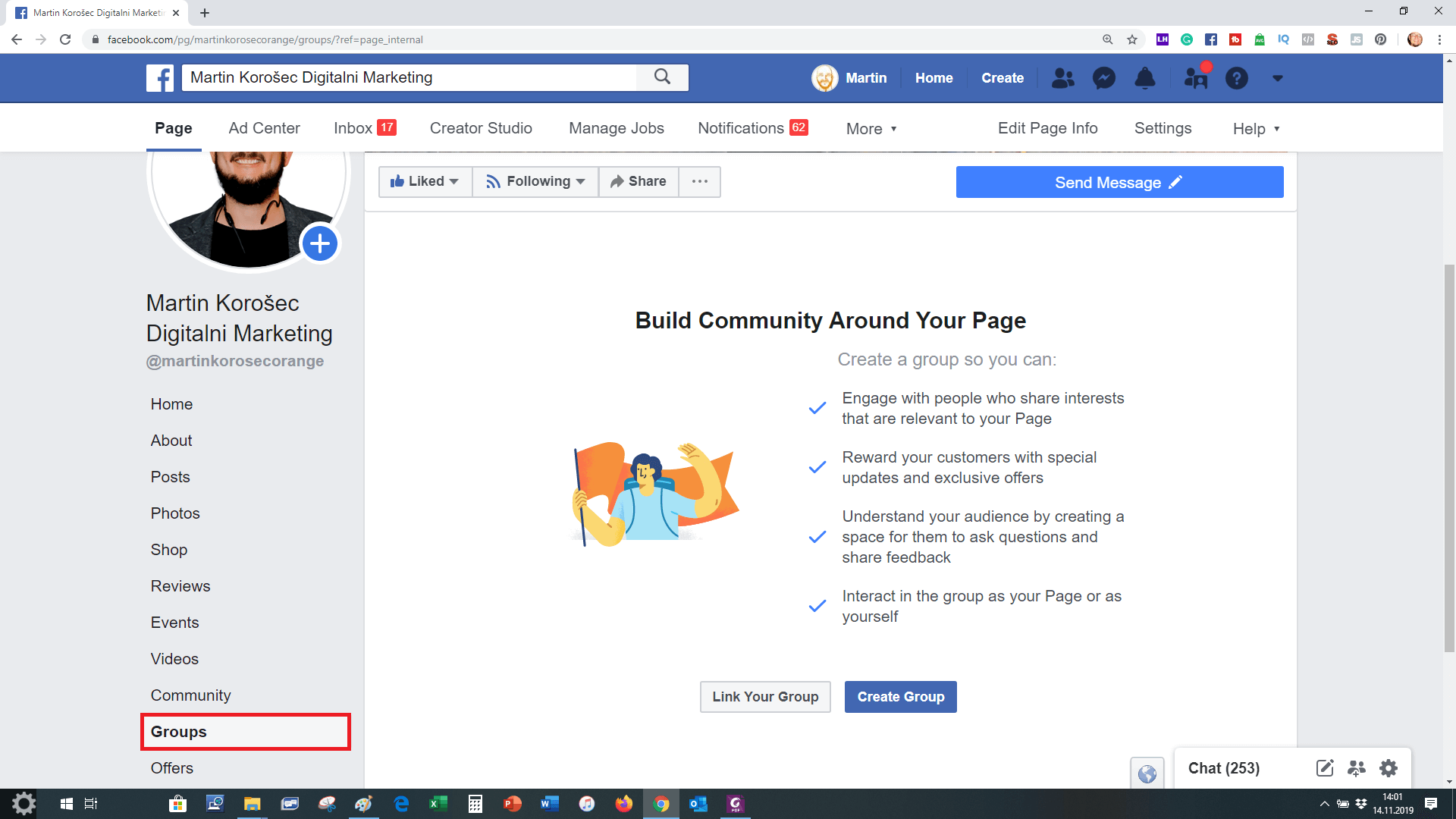
Task: Open the quick help question mark icon
Action: point(1236,78)
